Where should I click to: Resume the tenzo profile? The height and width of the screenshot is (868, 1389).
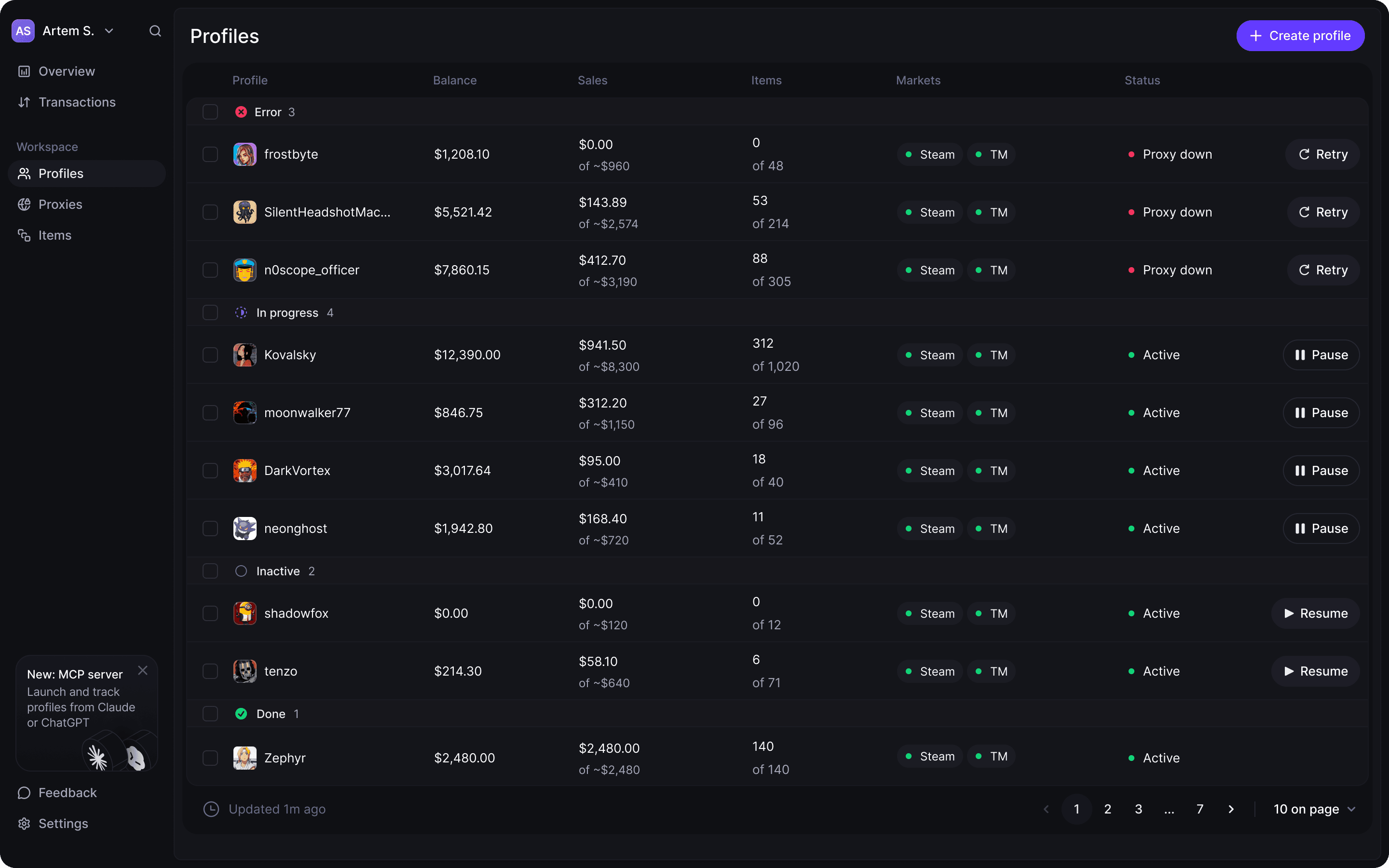point(1315,671)
